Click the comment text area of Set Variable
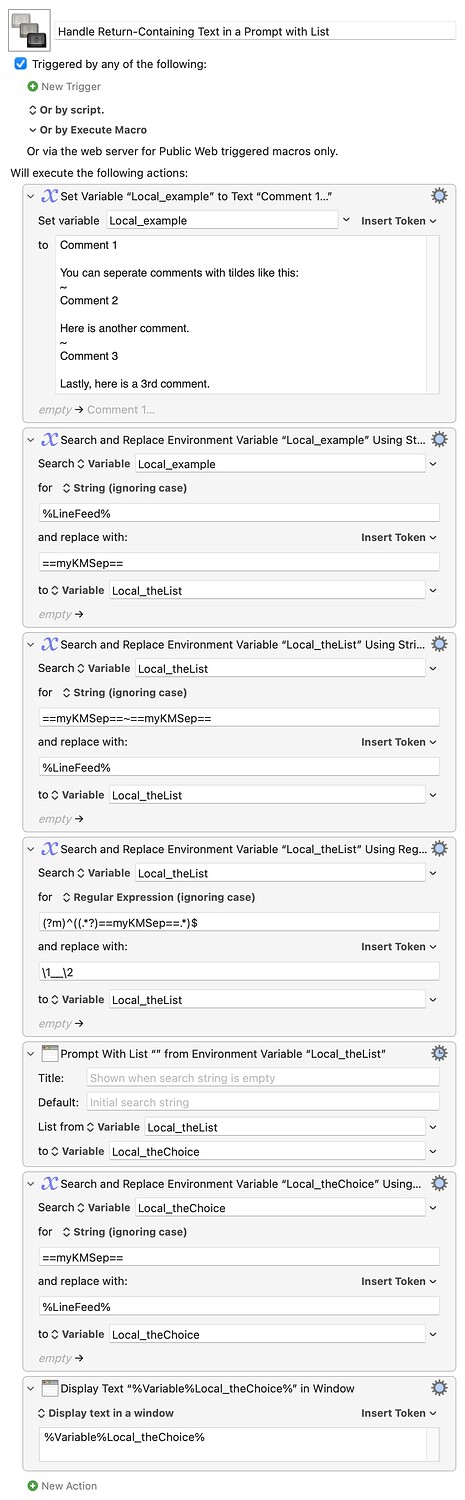Image resolution: width=465 pixels, height=1500 pixels. [240, 315]
